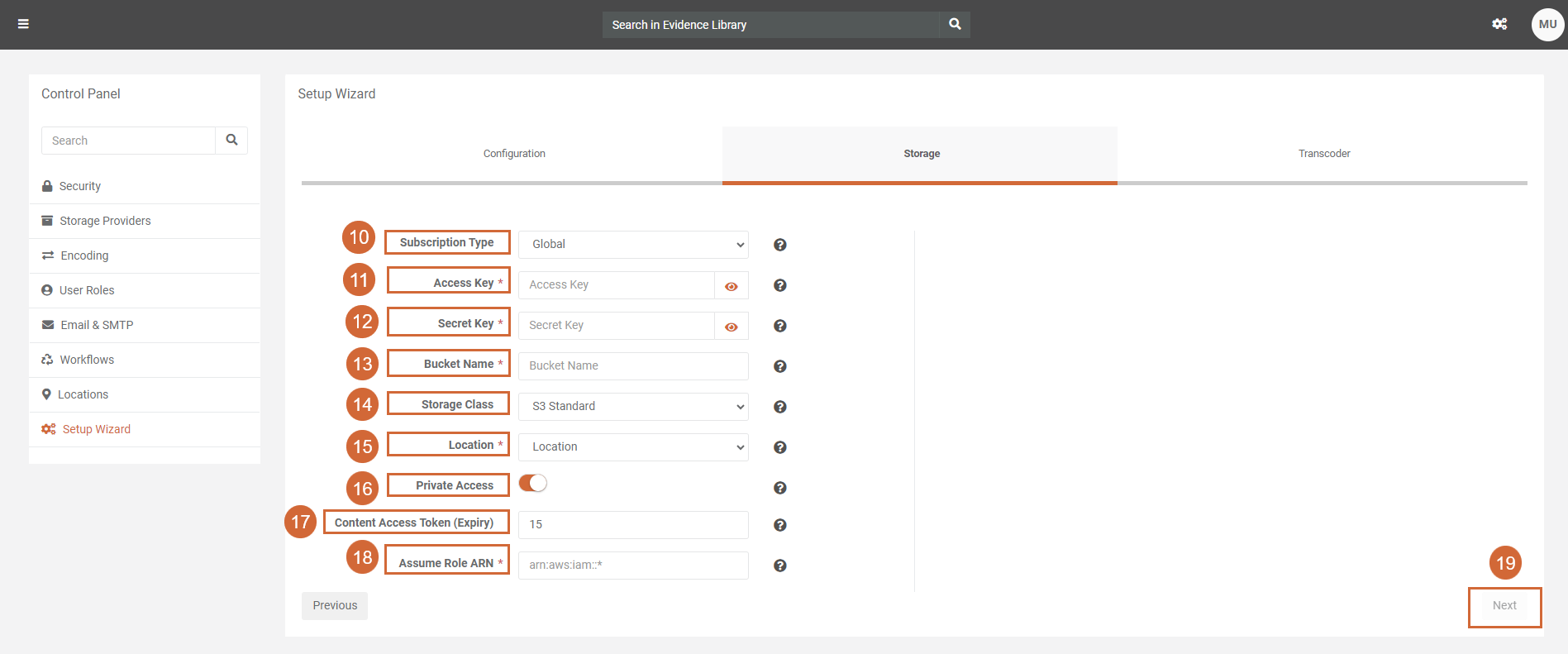The height and width of the screenshot is (654, 1568).
Task: Click the help icon beside Bucket Name
Action: tap(779, 366)
